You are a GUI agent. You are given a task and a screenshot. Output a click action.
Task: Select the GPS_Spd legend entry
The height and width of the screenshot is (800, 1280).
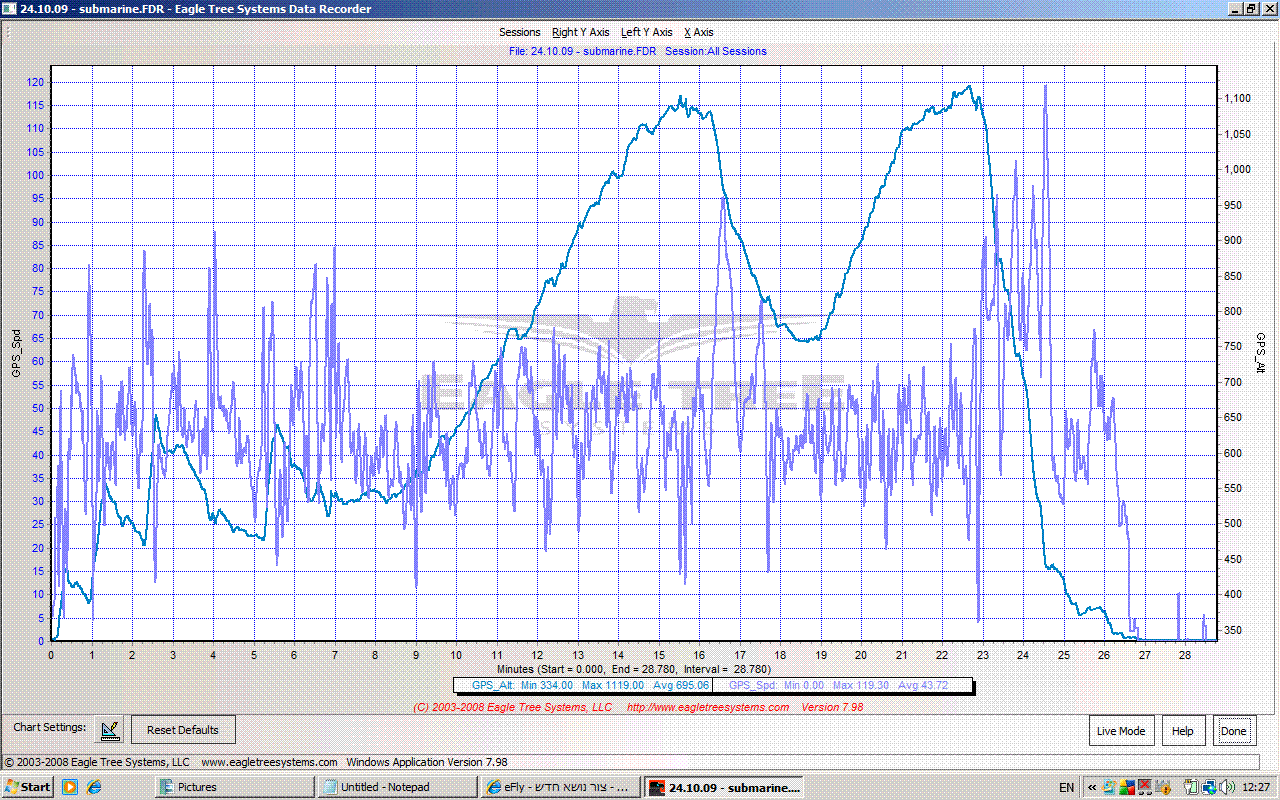click(x=843, y=685)
